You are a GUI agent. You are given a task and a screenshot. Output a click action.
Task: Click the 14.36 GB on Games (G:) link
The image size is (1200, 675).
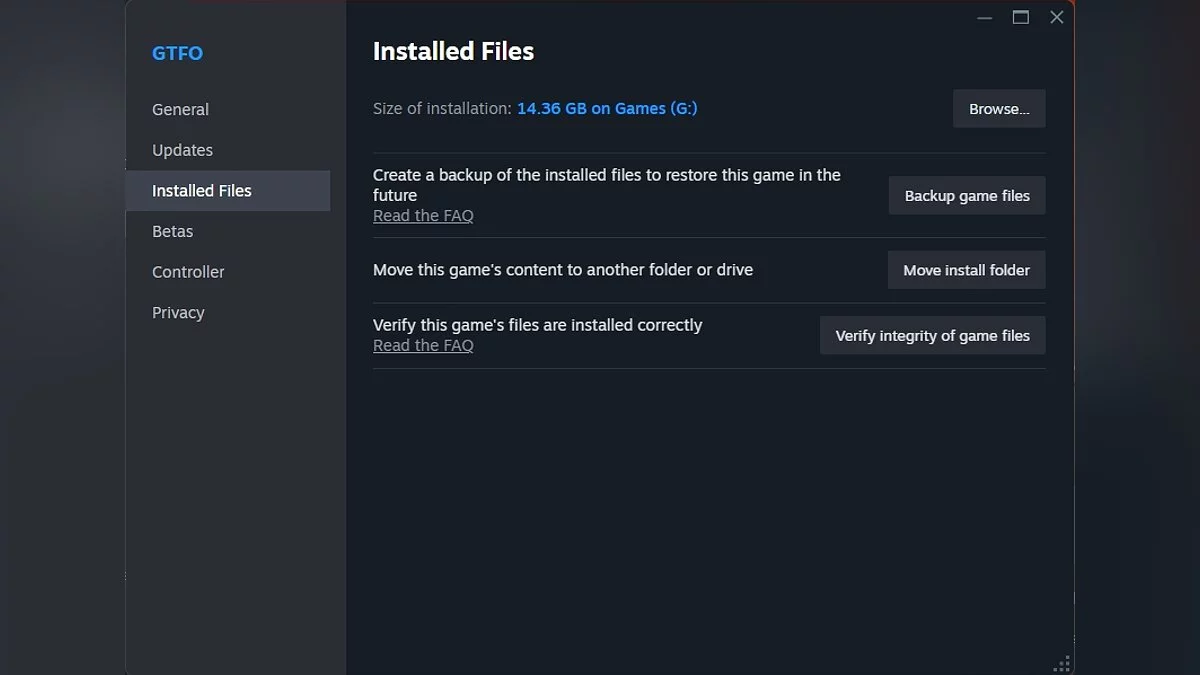607,109
